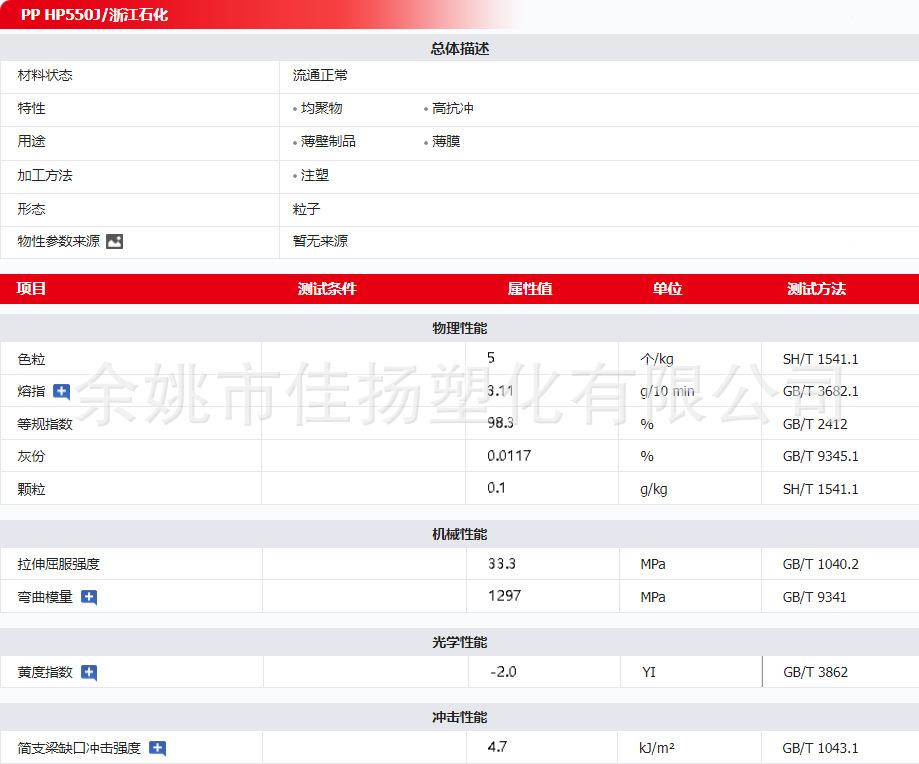Click the 注塑 processing method link

pos(314,175)
